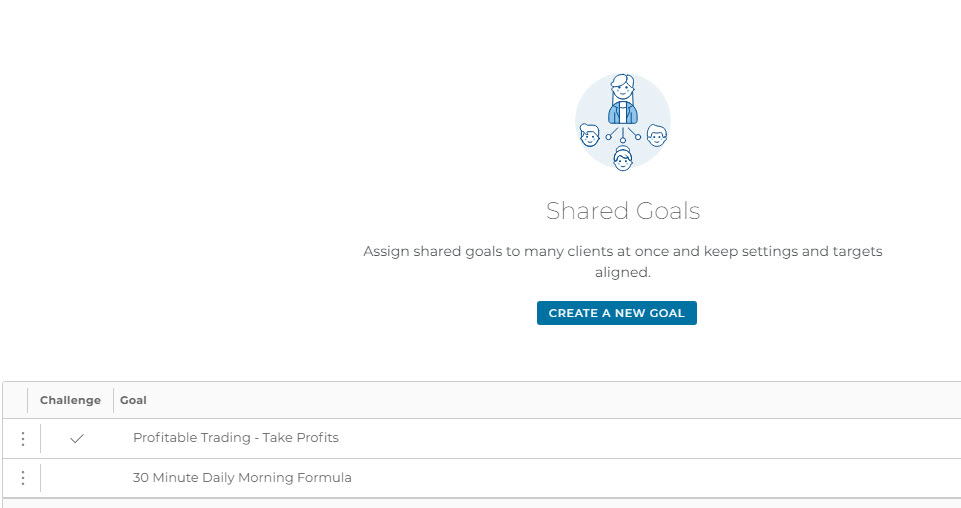Viewport: 961px width, 508px height.
Task: Click the connector node below the coach figure
Action: tap(623, 140)
